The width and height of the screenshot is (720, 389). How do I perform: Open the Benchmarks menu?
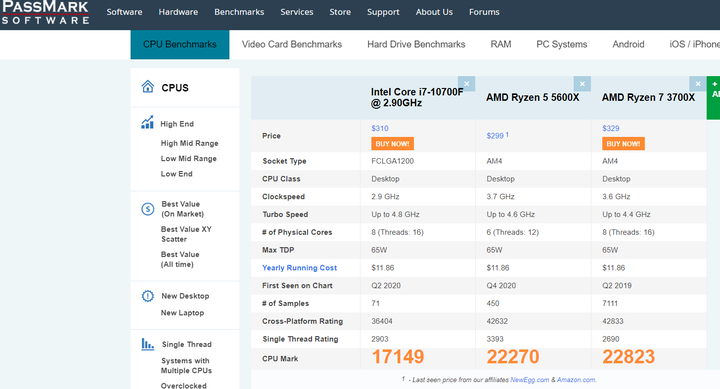(239, 12)
